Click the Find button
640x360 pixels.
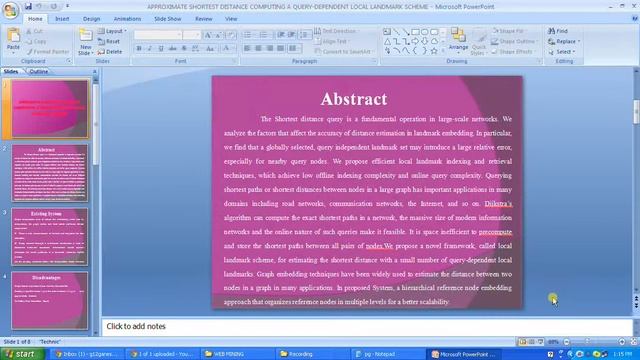point(558,31)
